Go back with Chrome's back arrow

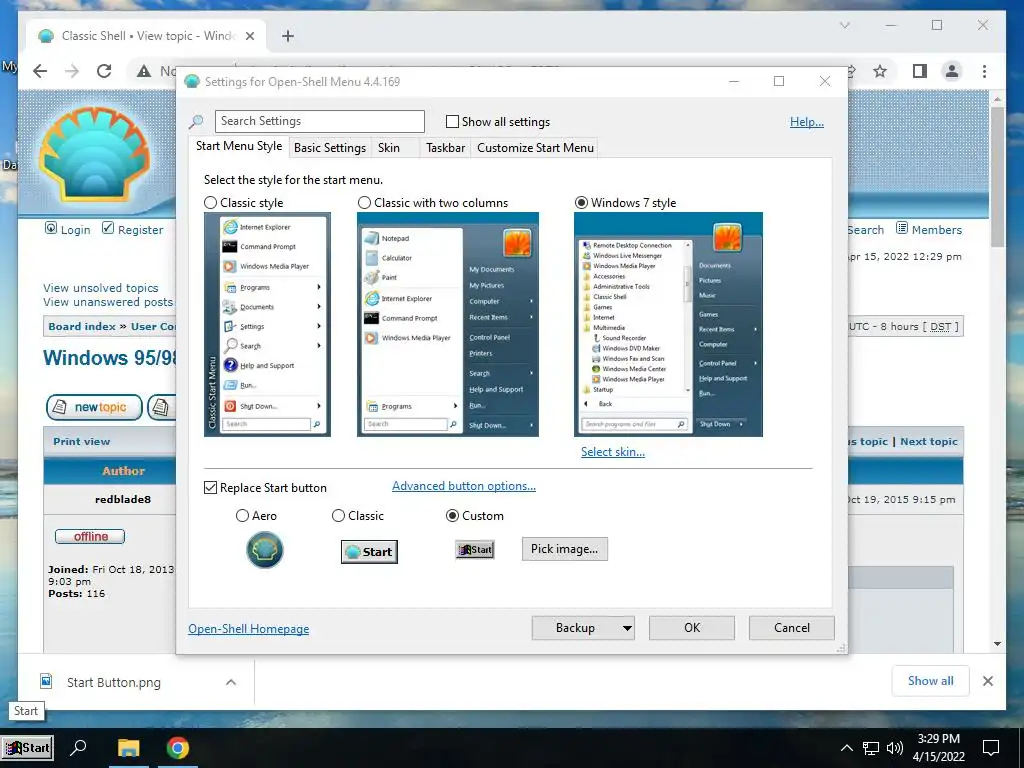click(x=40, y=71)
